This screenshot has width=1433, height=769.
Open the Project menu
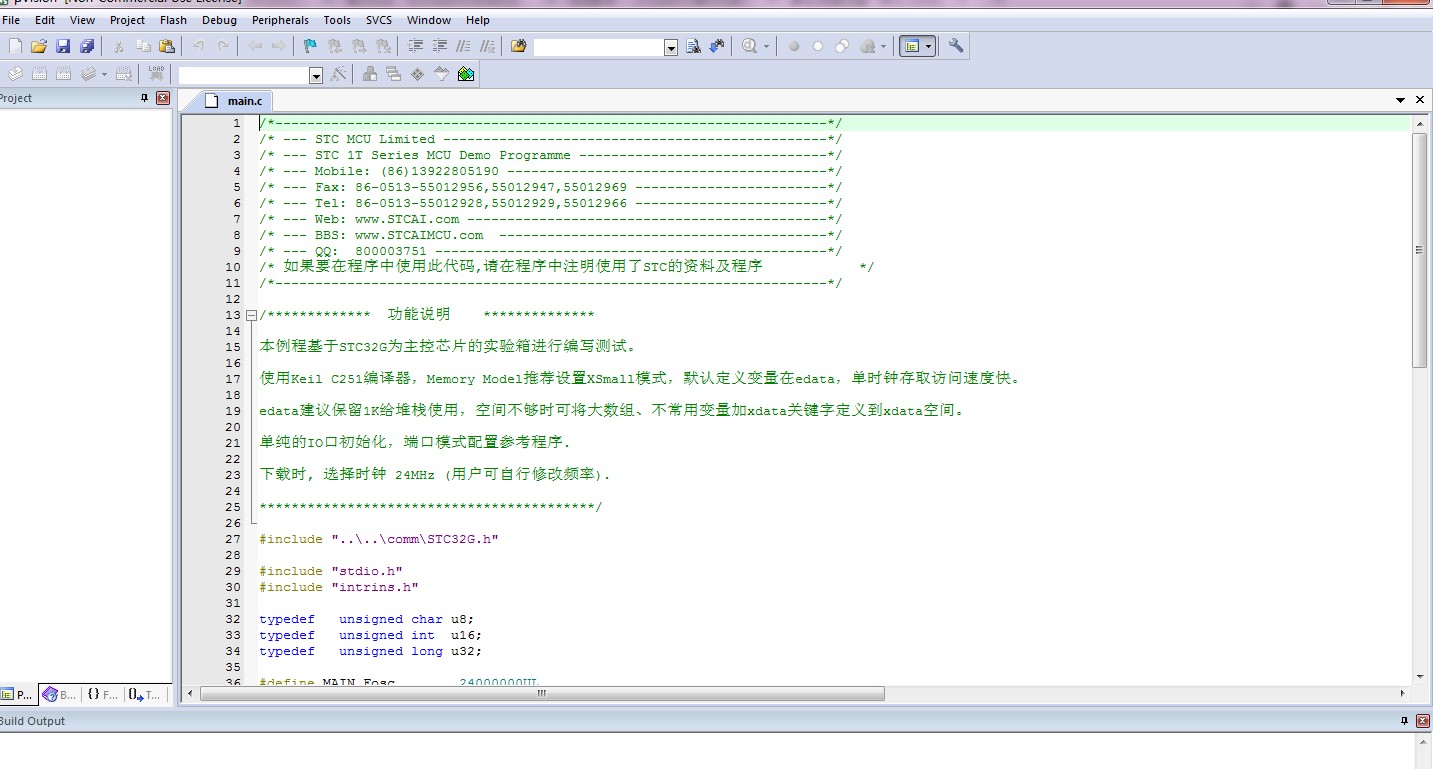click(x=127, y=20)
